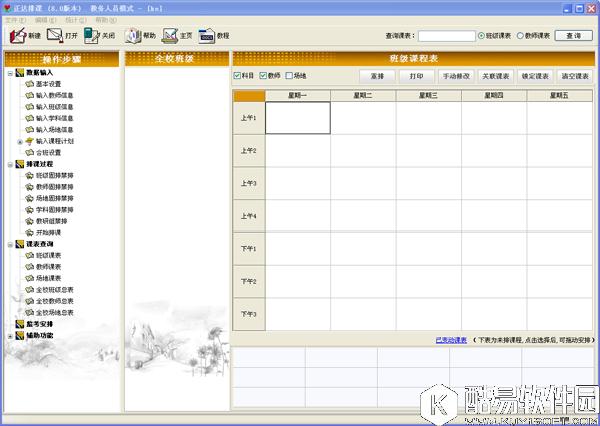This screenshot has width=600, height=426.
Task: Click the 手动修改 button
Action: coord(456,76)
